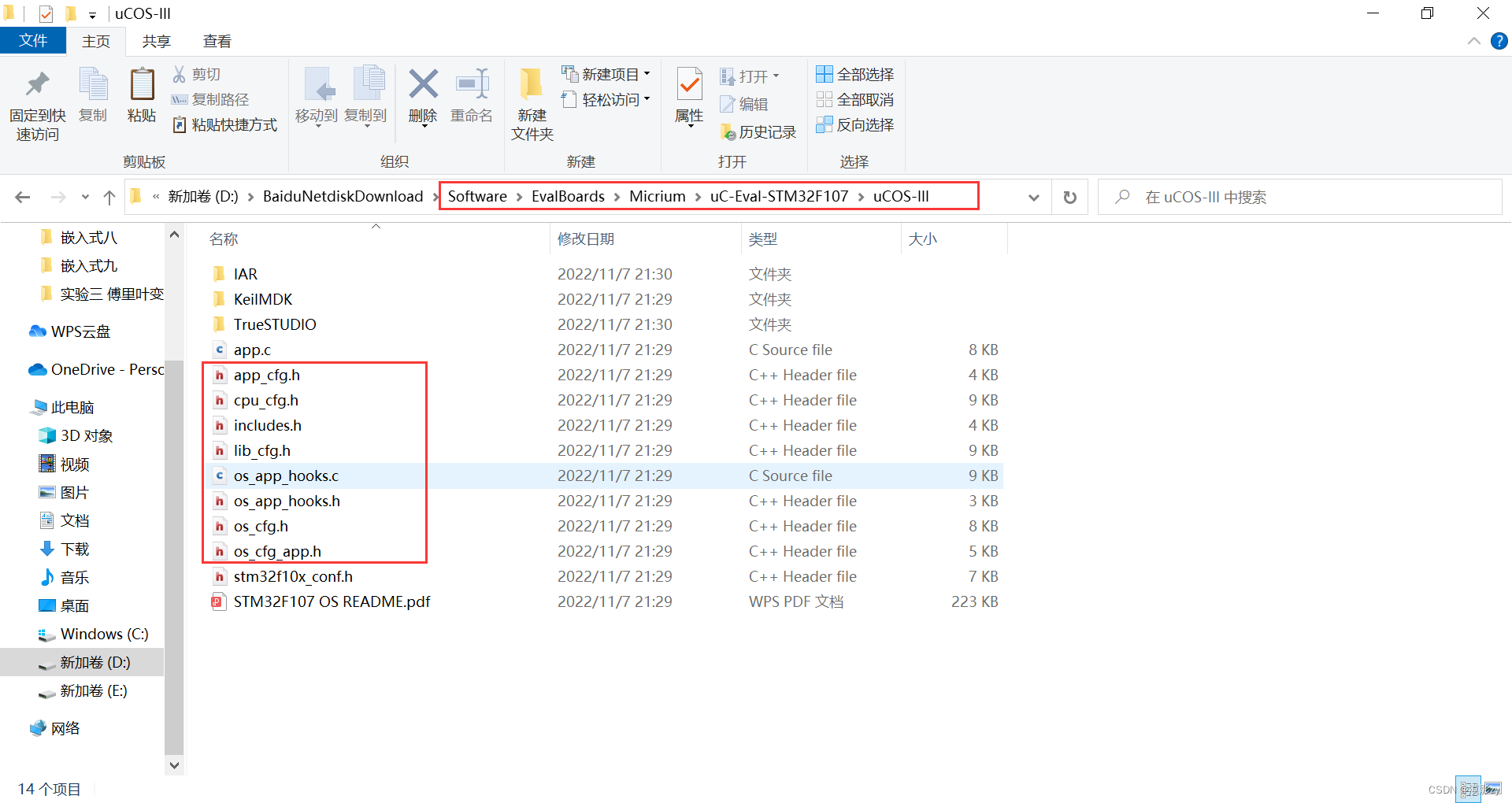This screenshot has height=803, width=1512.
Task: Pin folder to Quick access
Action: click(37, 104)
